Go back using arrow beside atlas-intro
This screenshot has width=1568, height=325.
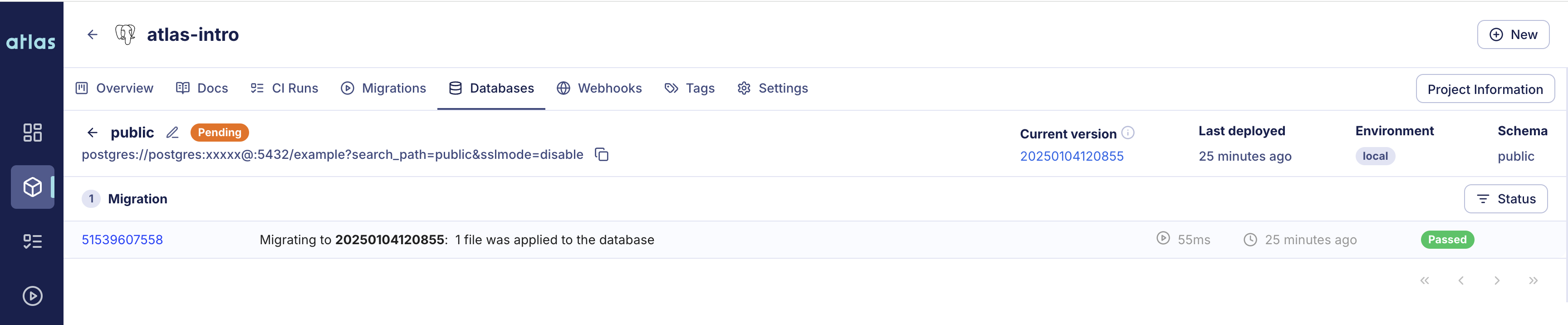93,34
